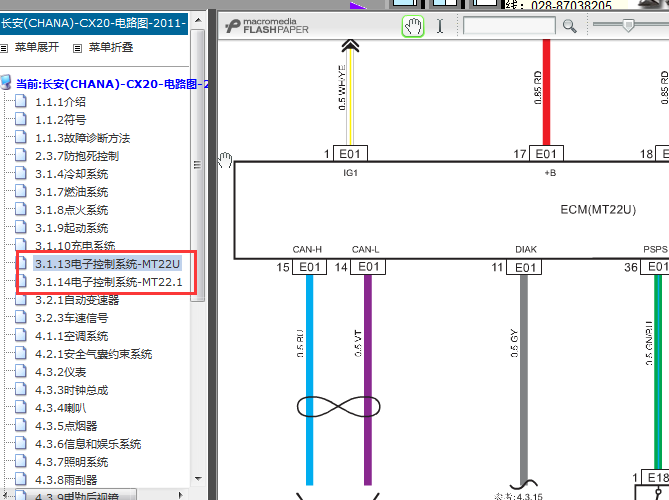Screen dimensions: 669x500
Task: Open 4.3.2仪表 page
Action: tap(60, 372)
